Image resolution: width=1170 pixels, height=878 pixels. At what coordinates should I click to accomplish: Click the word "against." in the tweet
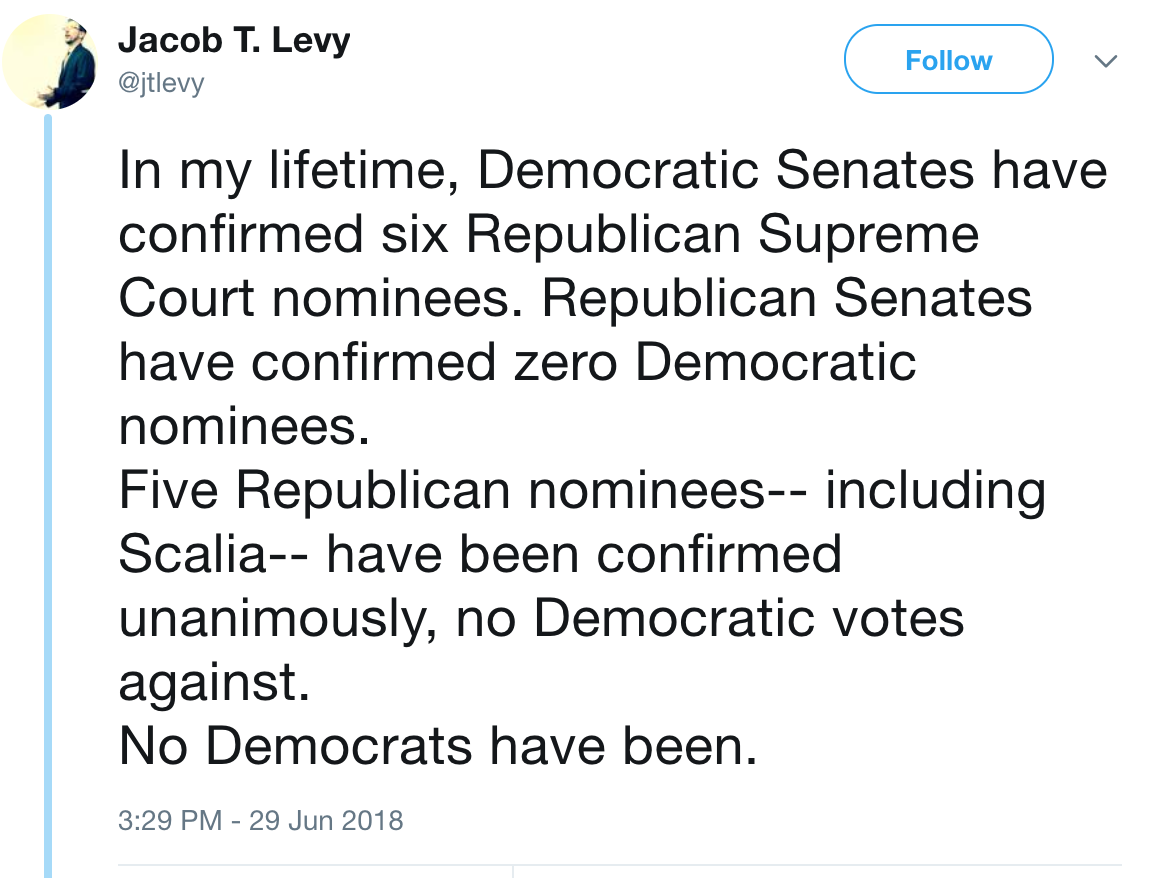[208, 684]
